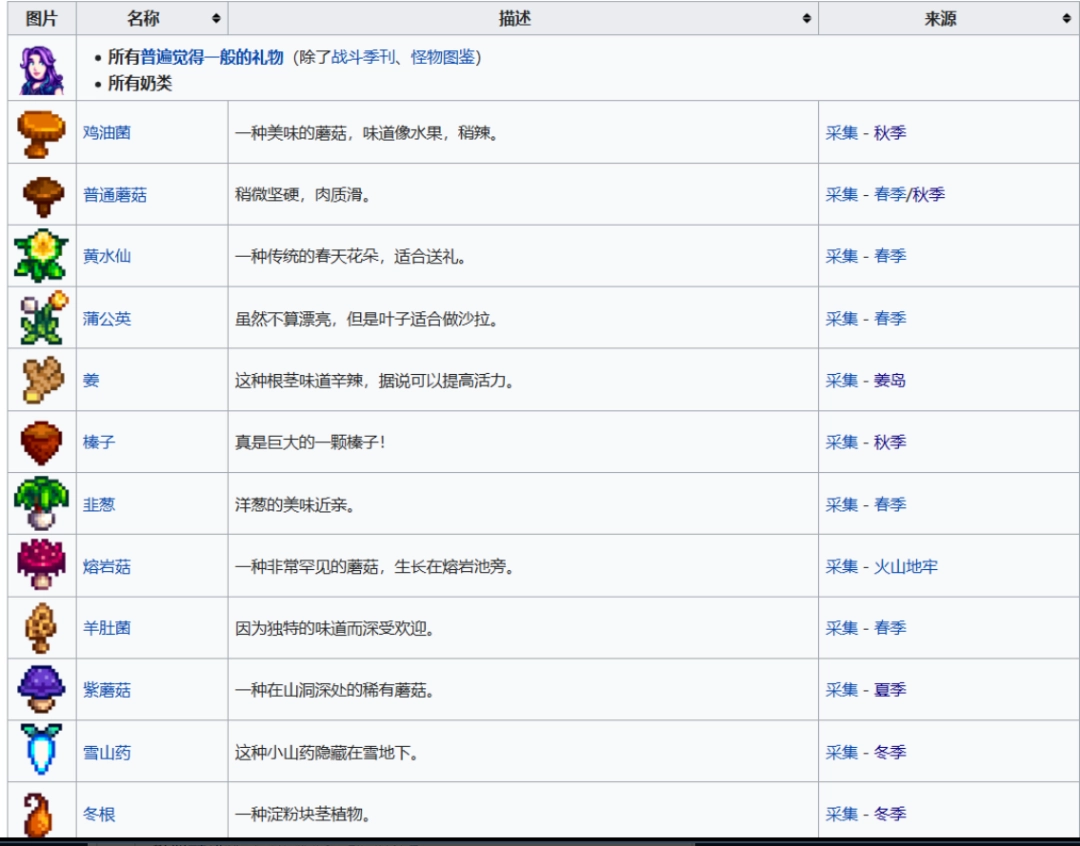The height and width of the screenshot is (846, 1080).
Task: Click the 姜 ginger root icon
Action: pyautogui.click(x=43, y=380)
